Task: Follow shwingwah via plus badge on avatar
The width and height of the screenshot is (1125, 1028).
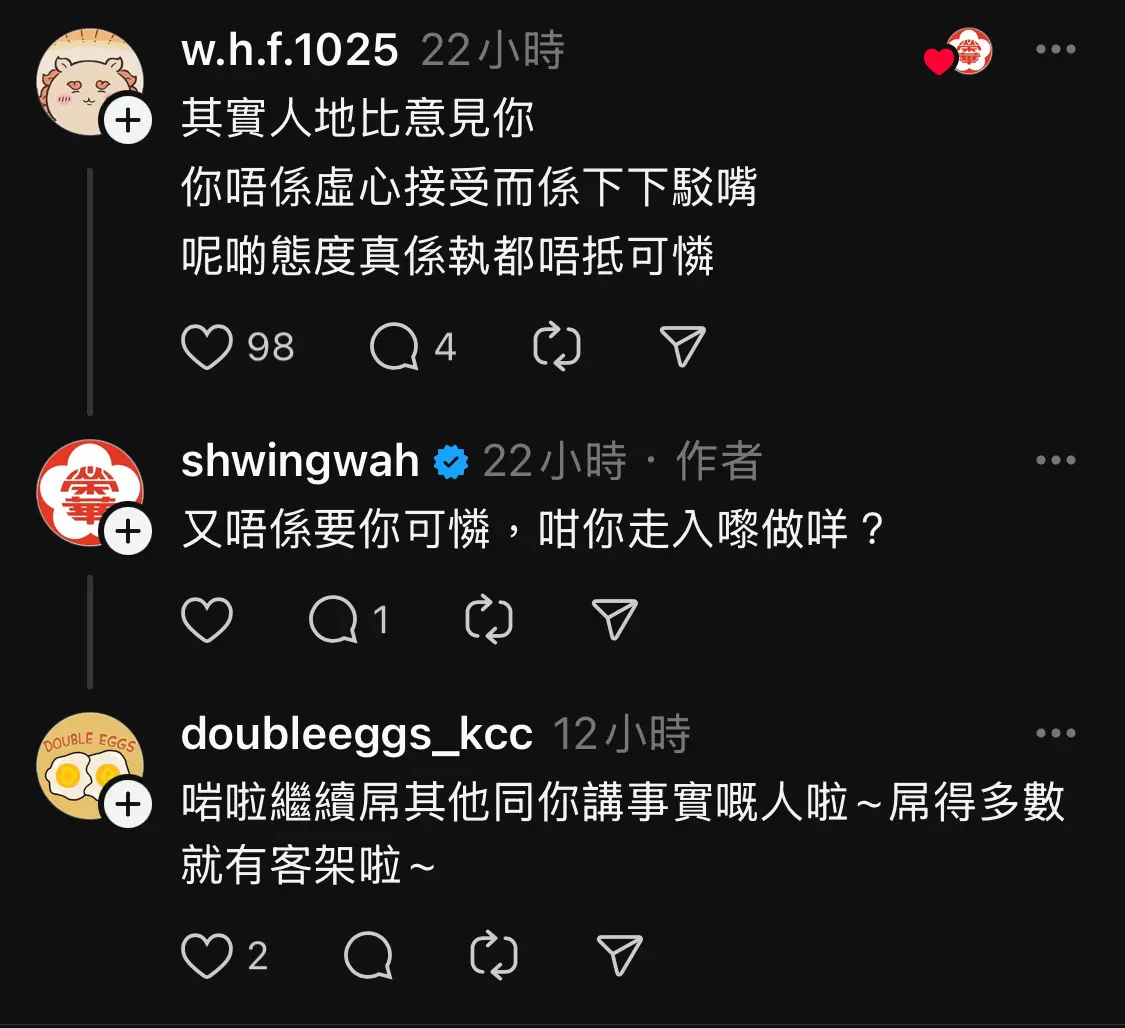Action: [128, 532]
